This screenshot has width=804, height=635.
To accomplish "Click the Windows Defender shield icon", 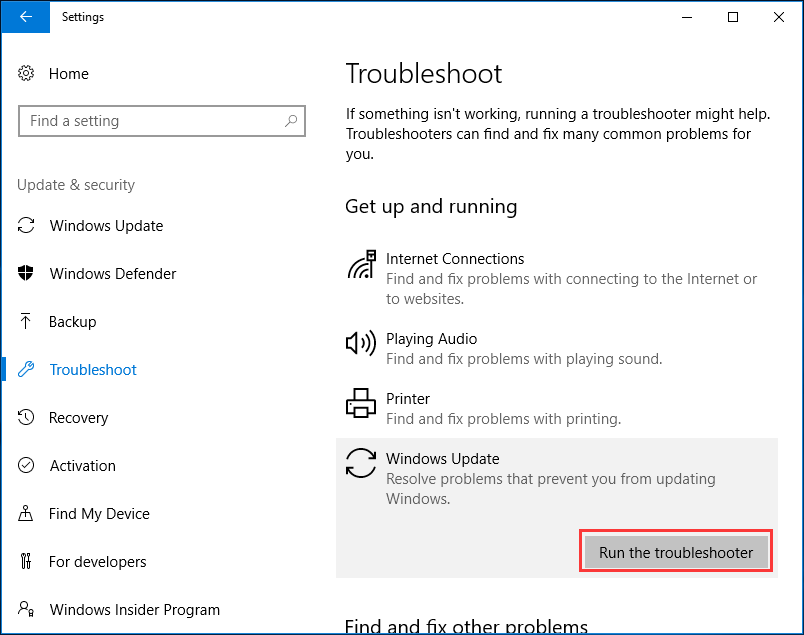I will tap(26, 273).
